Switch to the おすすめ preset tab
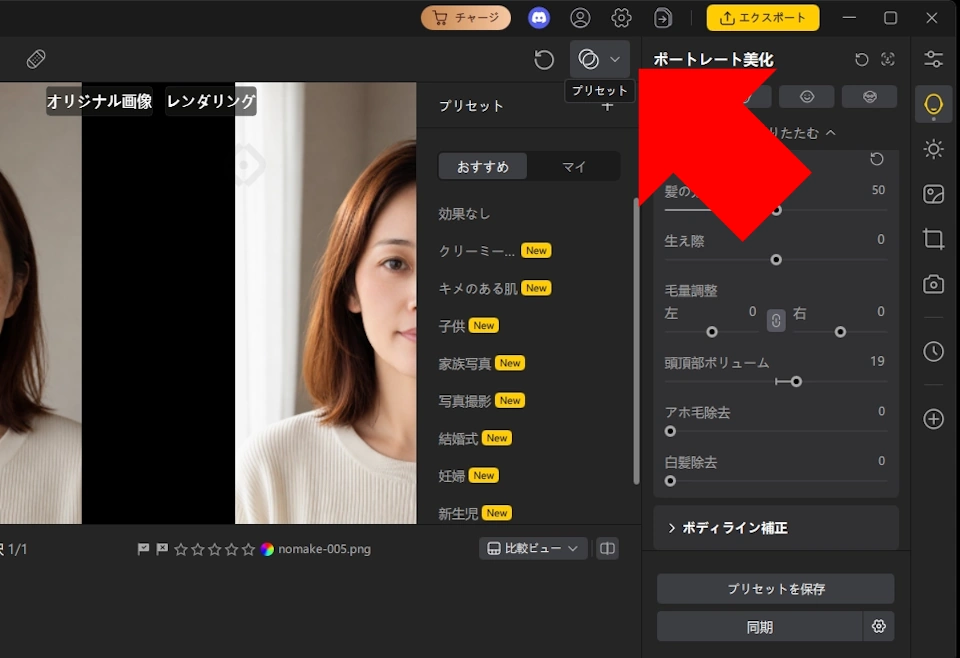Viewport: 960px width, 658px height. pos(482,166)
